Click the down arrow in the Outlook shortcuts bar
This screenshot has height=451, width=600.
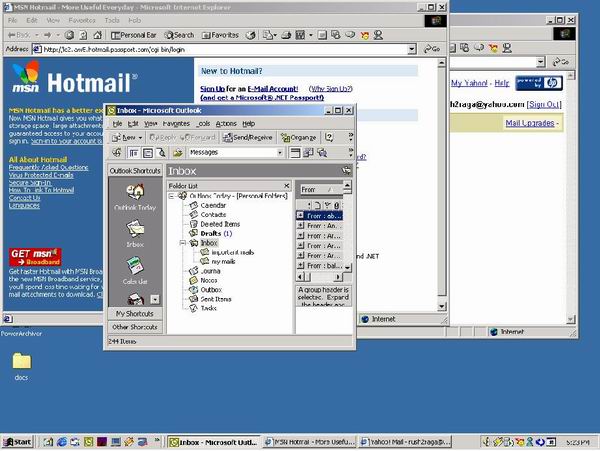(155, 299)
